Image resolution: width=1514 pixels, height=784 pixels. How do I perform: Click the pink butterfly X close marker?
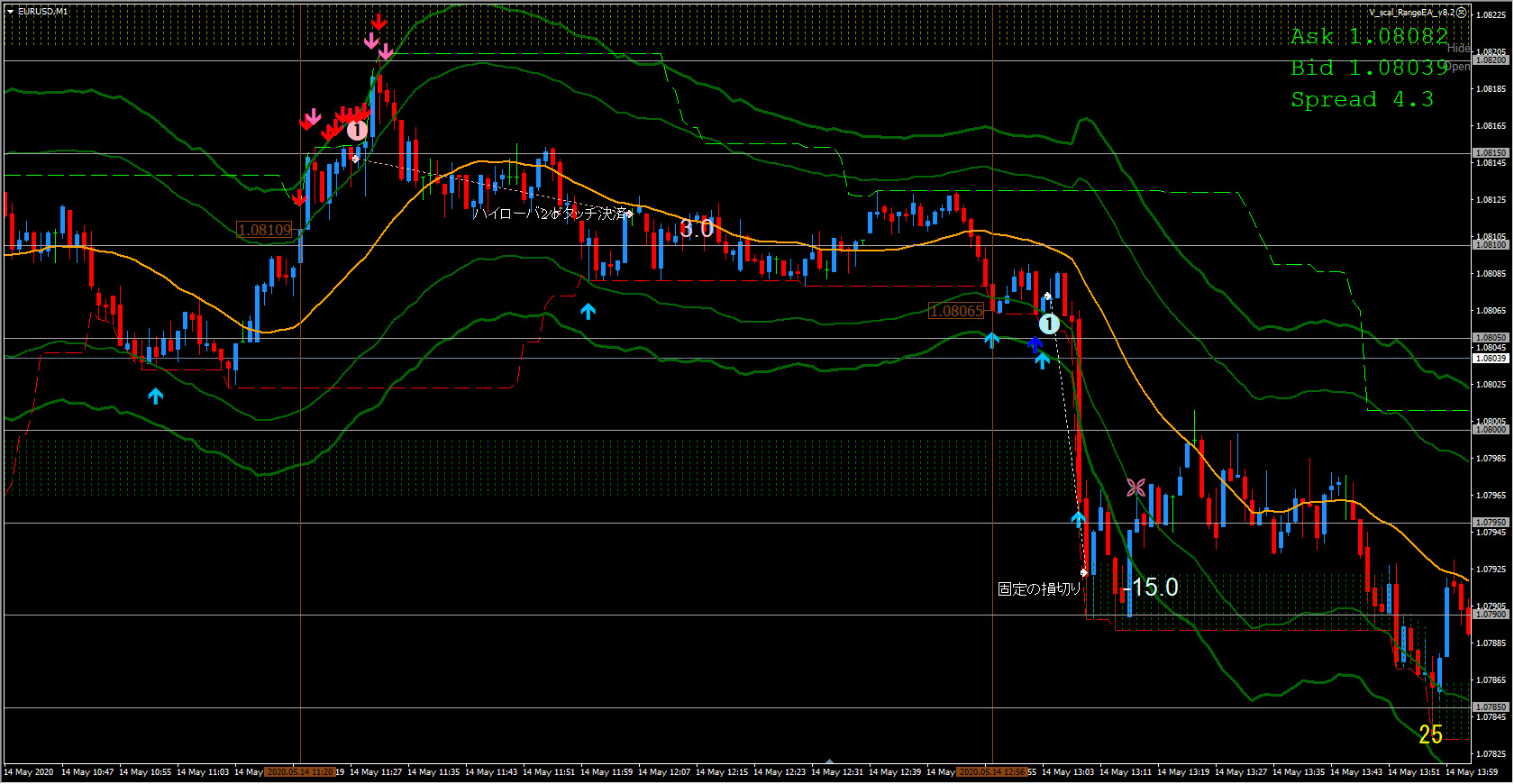pyautogui.click(x=1135, y=488)
